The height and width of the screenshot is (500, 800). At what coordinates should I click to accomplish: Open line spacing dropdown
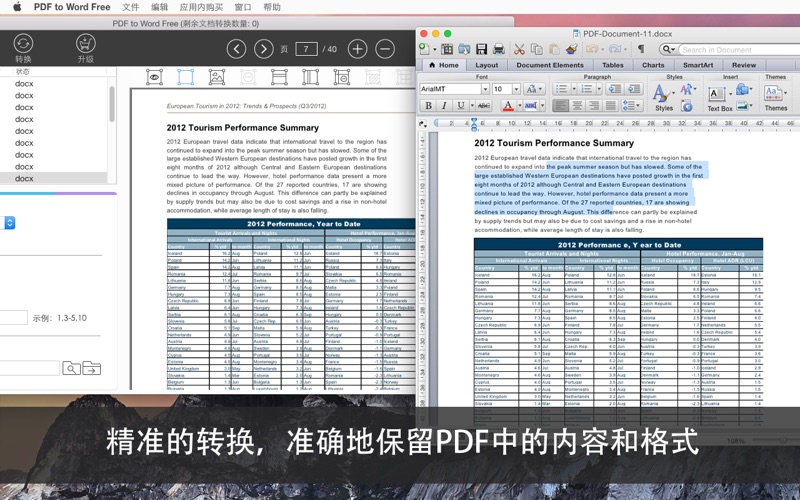point(632,106)
